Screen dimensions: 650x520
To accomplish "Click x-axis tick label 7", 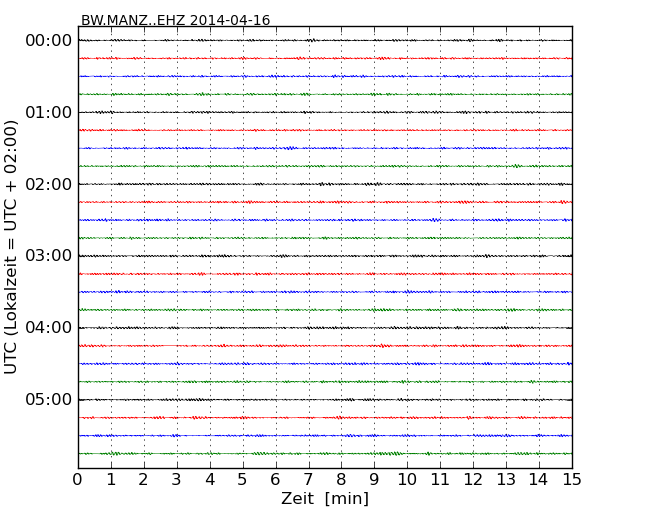I will click(308, 479).
